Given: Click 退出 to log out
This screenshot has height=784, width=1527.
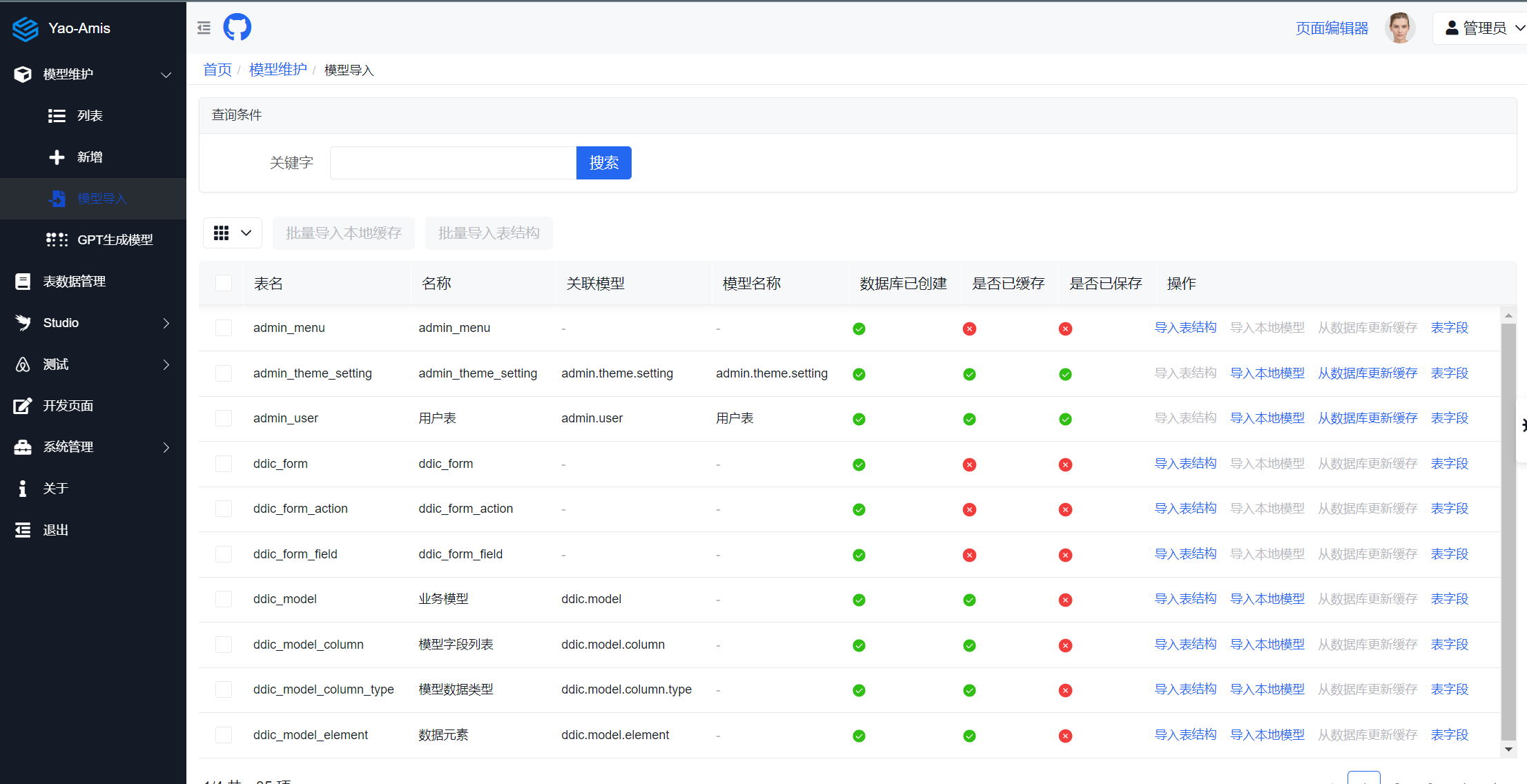Looking at the screenshot, I should click(x=93, y=529).
